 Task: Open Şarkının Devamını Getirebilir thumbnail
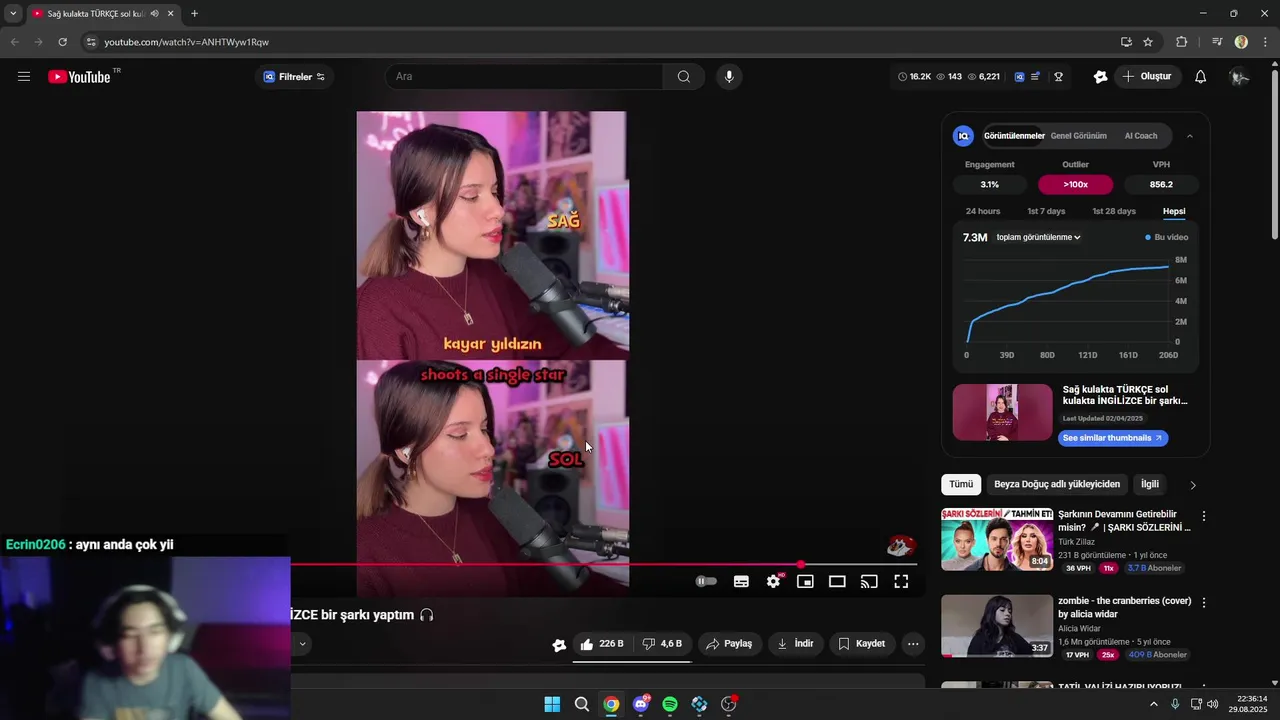pos(997,539)
